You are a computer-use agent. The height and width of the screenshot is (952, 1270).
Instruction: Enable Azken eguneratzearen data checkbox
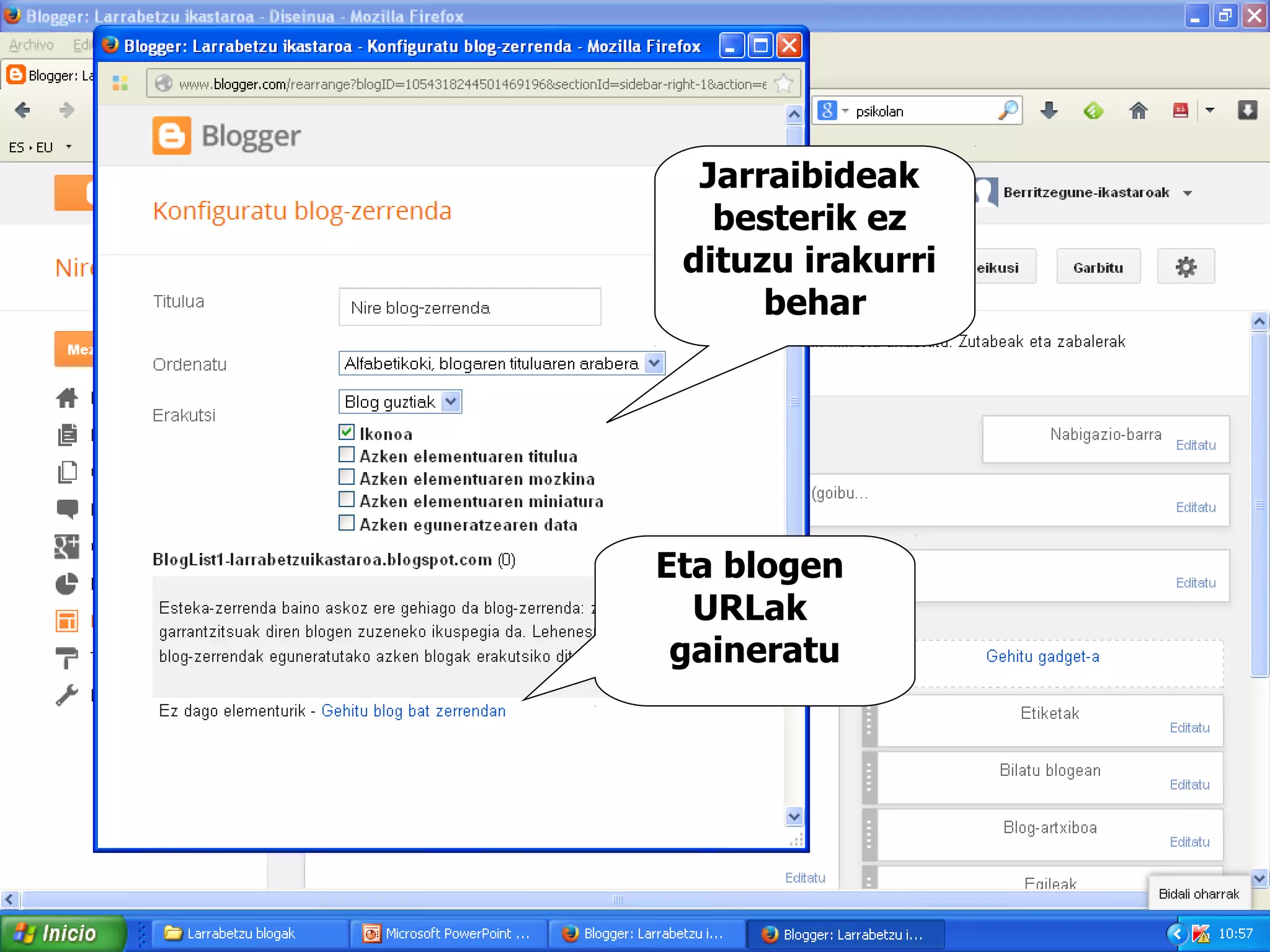tap(347, 523)
